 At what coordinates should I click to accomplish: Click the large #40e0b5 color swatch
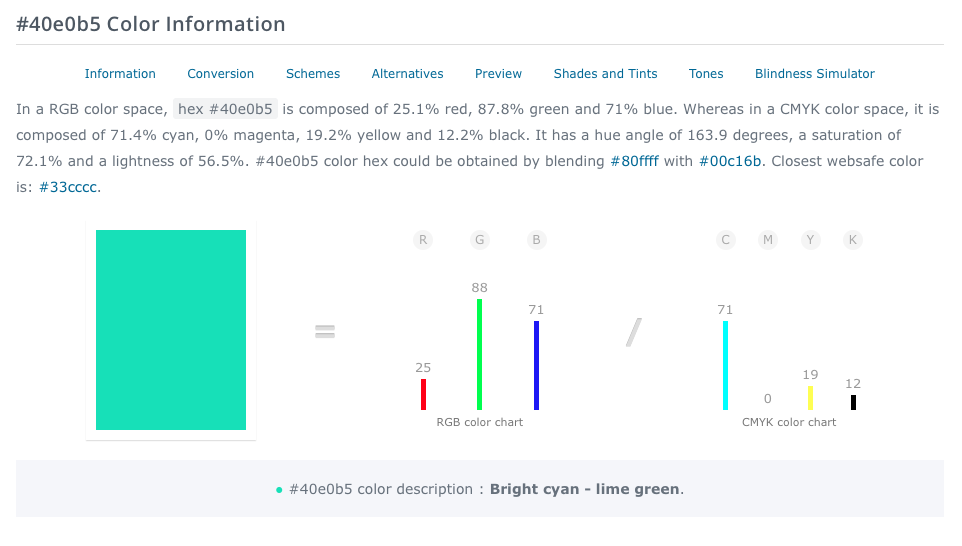(171, 330)
